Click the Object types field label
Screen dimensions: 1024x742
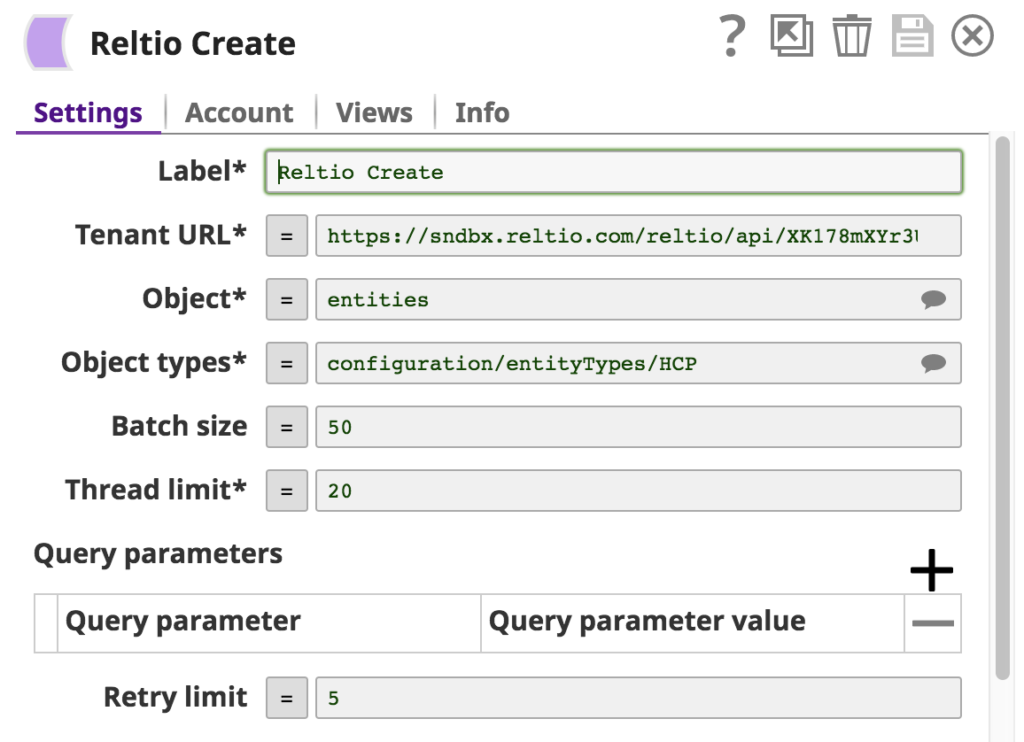[x=153, y=363]
